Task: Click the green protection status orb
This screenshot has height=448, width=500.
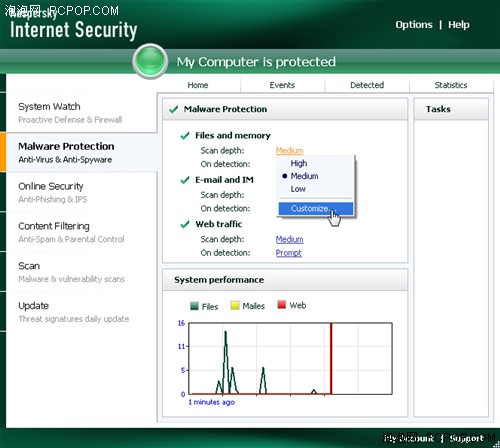Action: tap(150, 61)
